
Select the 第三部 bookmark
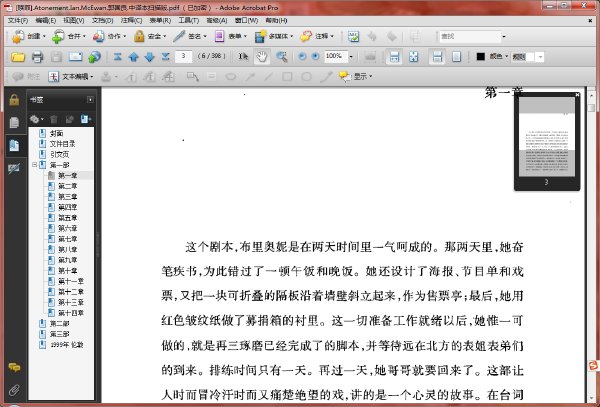(59, 334)
